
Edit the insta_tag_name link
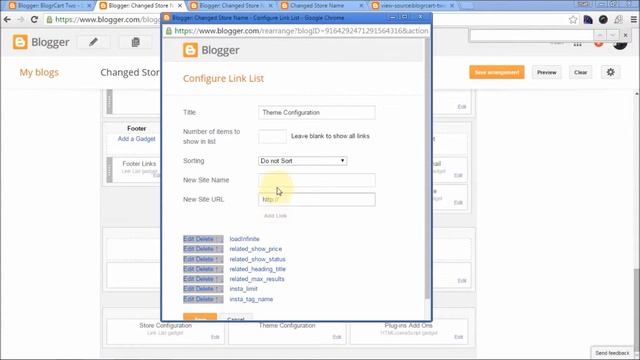[188, 299]
